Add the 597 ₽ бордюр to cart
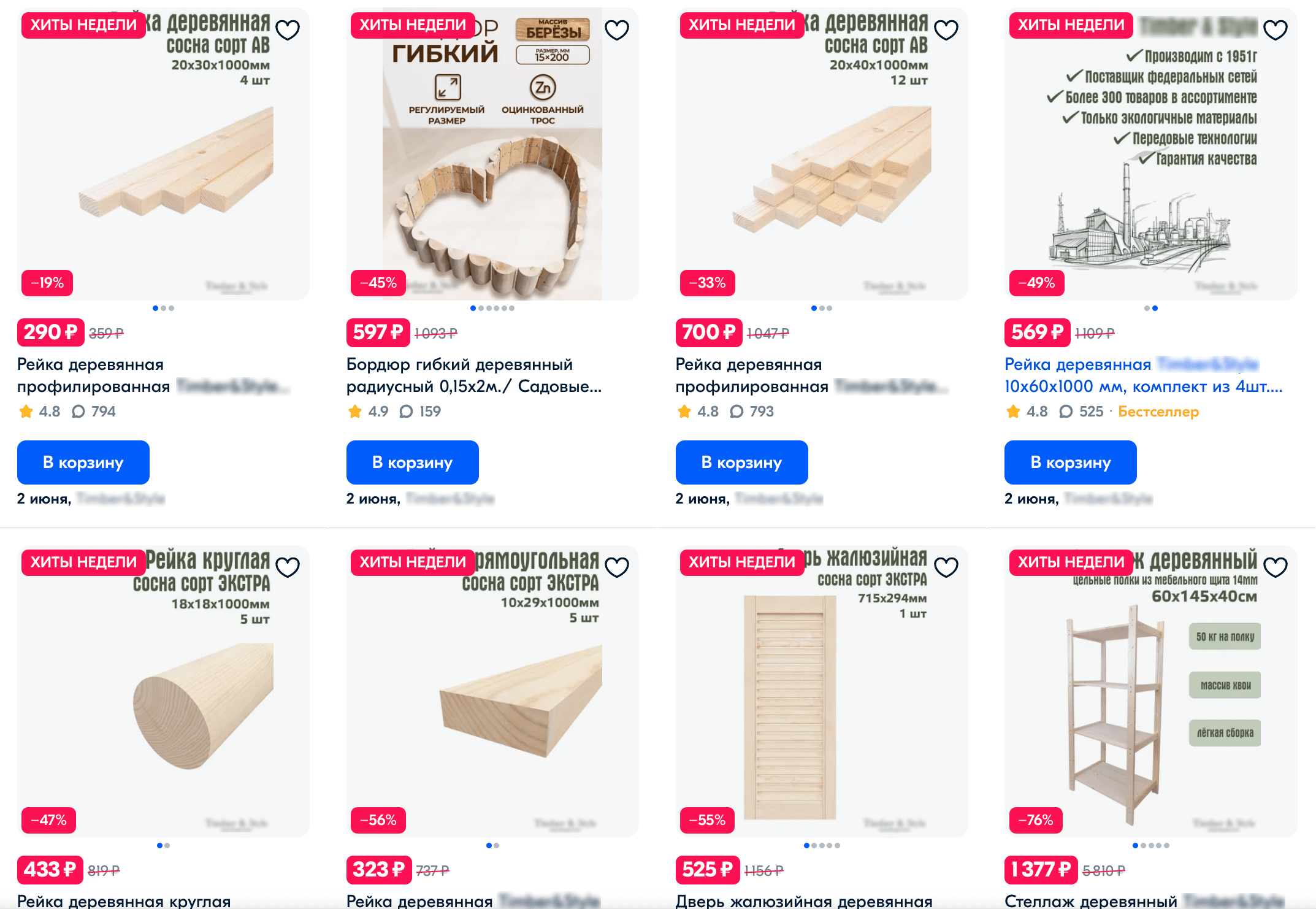1316x909 pixels. [413, 462]
